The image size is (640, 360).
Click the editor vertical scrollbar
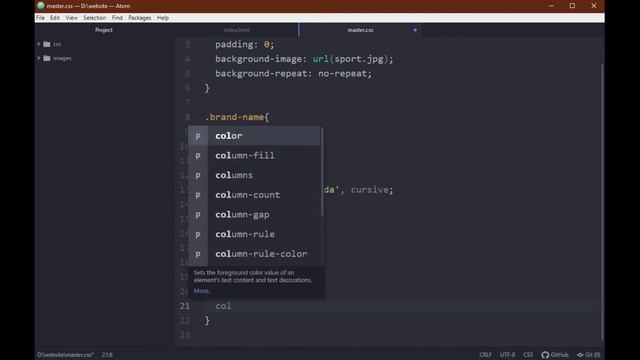602,202
